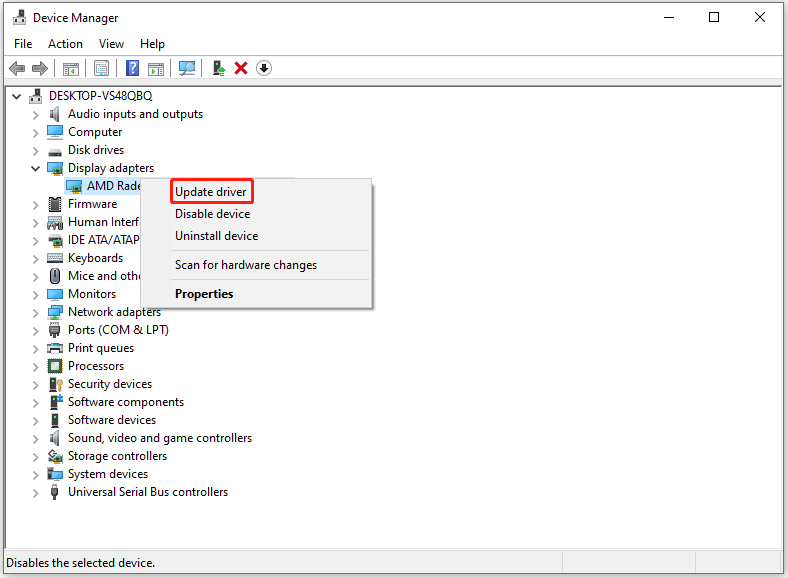Click the Scan for hardware changes monitor icon
788x578 pixels.
coord(186,68)
